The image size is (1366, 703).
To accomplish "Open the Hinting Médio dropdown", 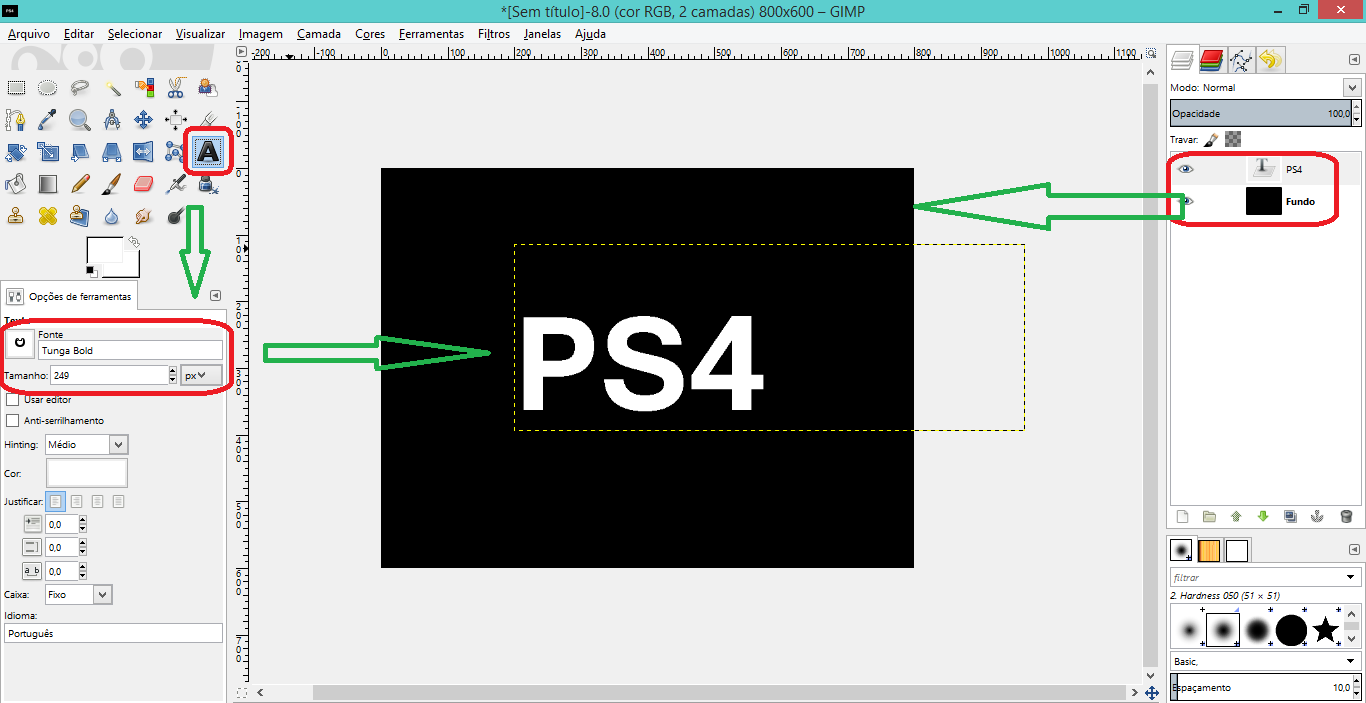I will coord(118,444).
